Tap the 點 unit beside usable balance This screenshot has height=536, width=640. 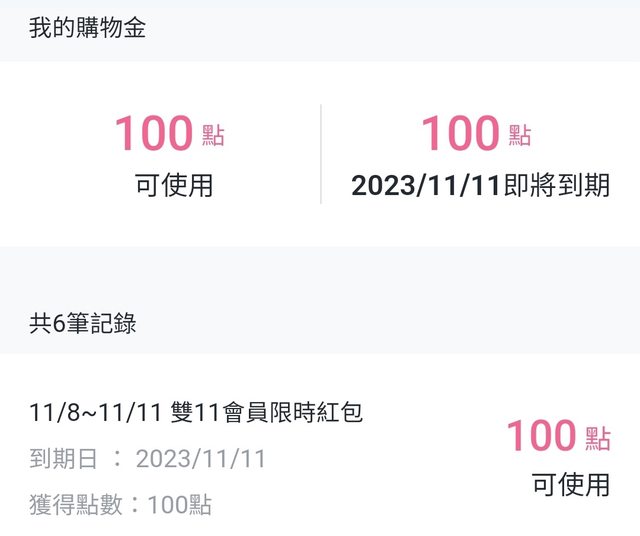click(x=213, y=136)
